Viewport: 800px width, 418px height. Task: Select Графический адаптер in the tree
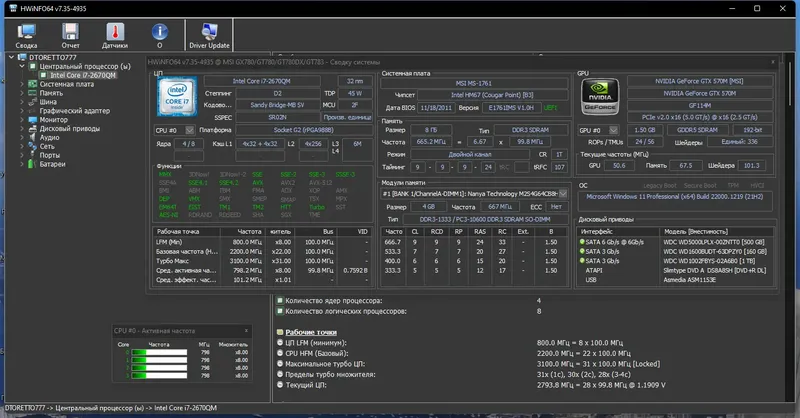coord(75,111)
